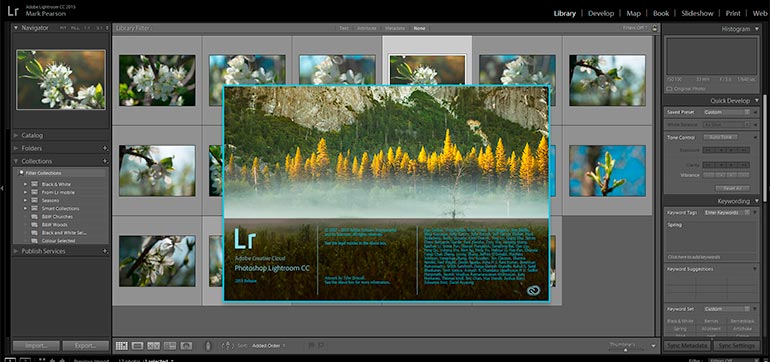Switch to the Print module
This screenshot has height=362, width=770.
pyautogui.click(x=733, y=13)
